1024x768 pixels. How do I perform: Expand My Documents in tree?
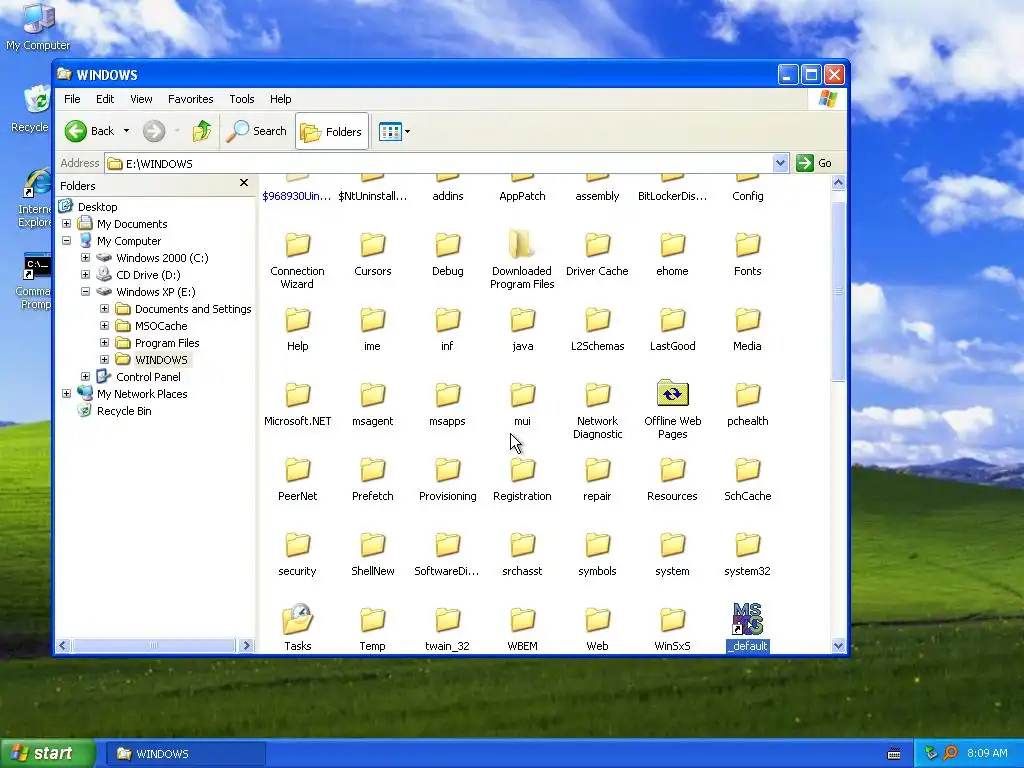coord(67,223)
